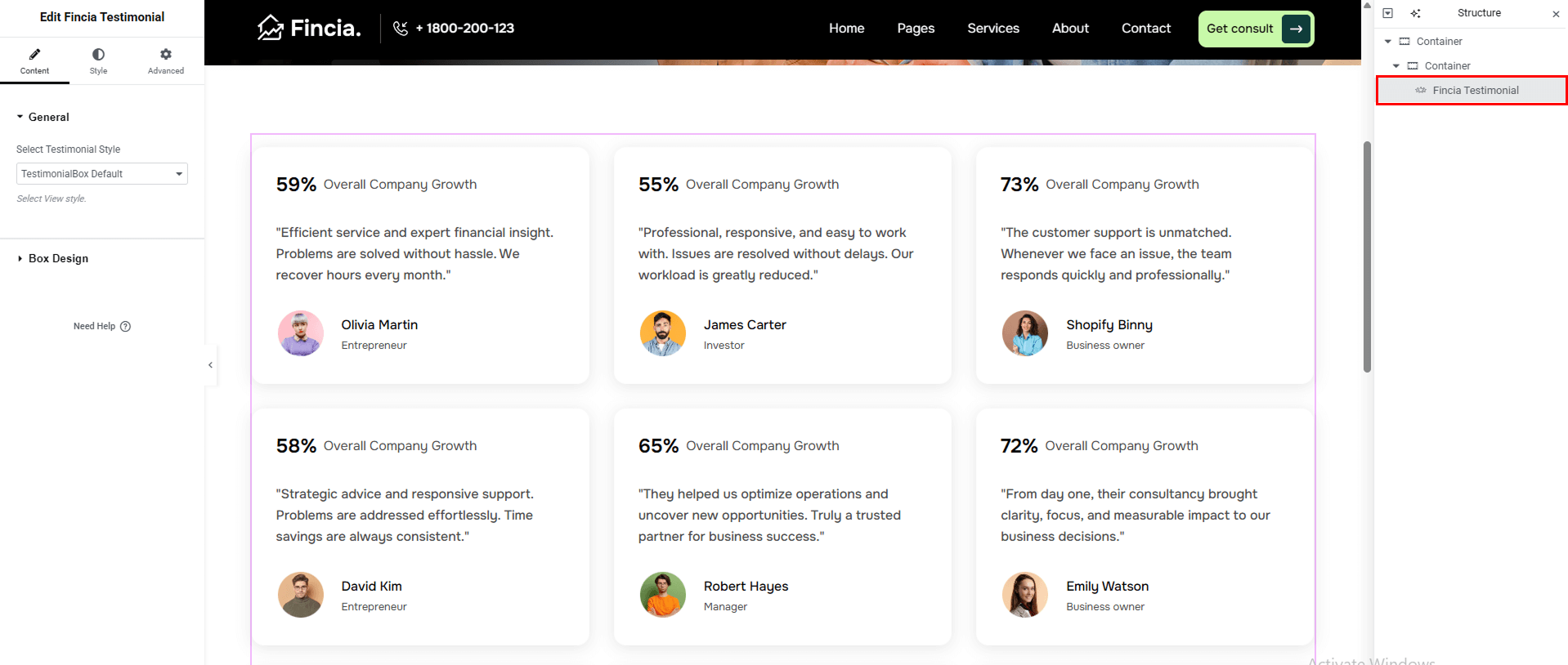Image resolution: width=1568 pixels, height=665 pixels.
Task: Click the Get consult button
Action: tap(1255, 29)
